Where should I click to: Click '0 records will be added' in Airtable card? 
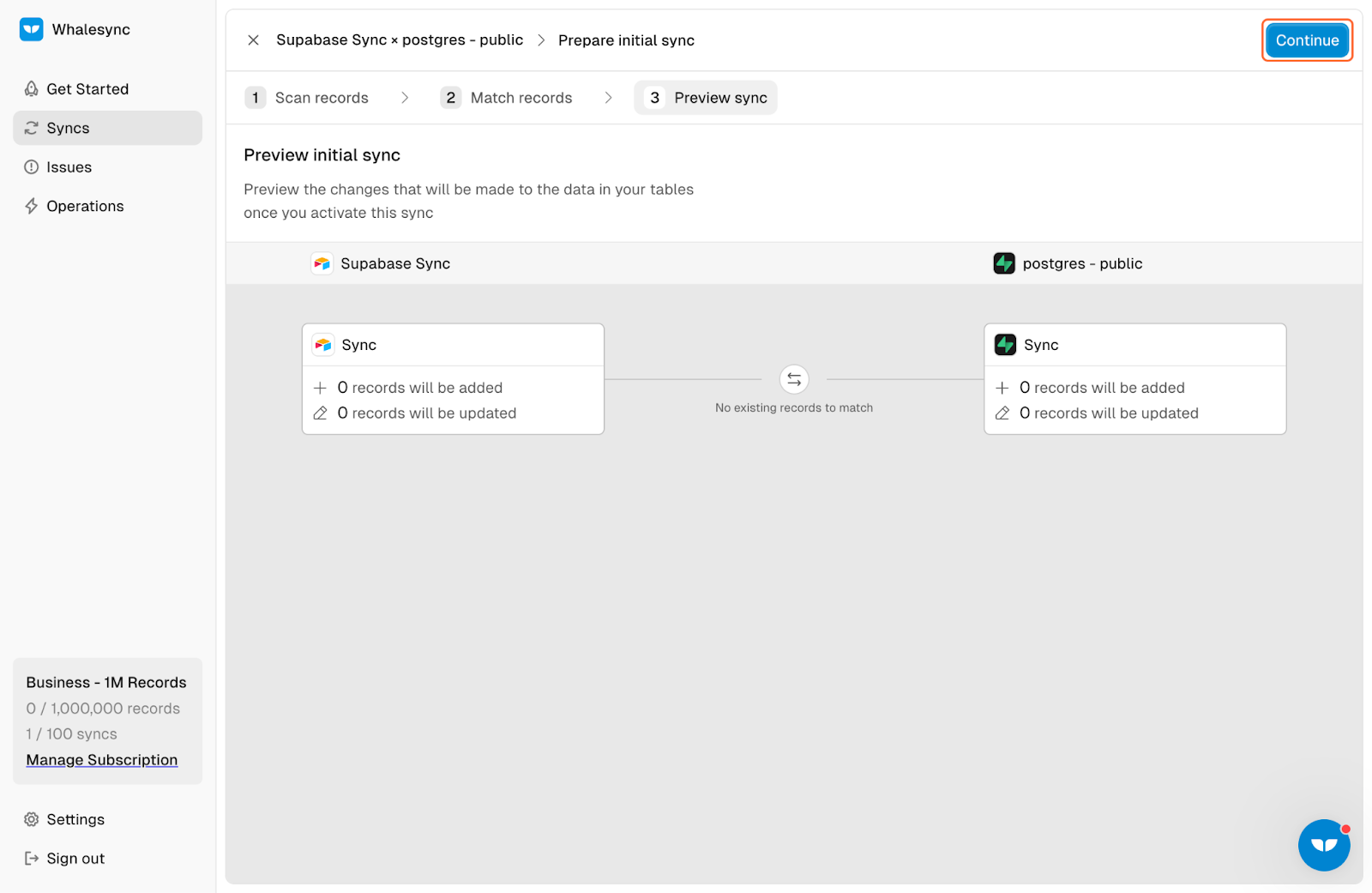tap(420, 388)
